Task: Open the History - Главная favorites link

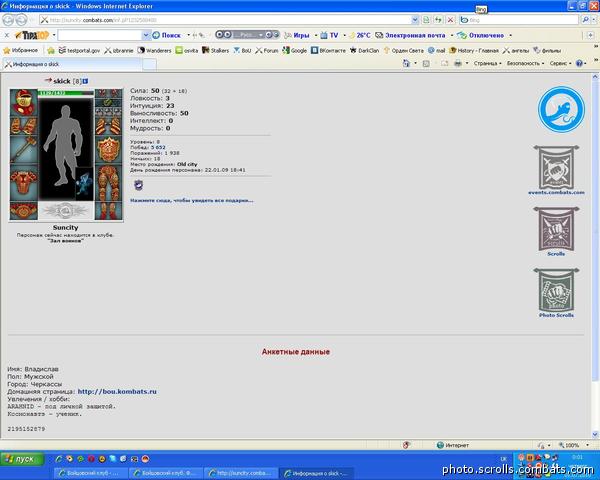Action: 474,50
